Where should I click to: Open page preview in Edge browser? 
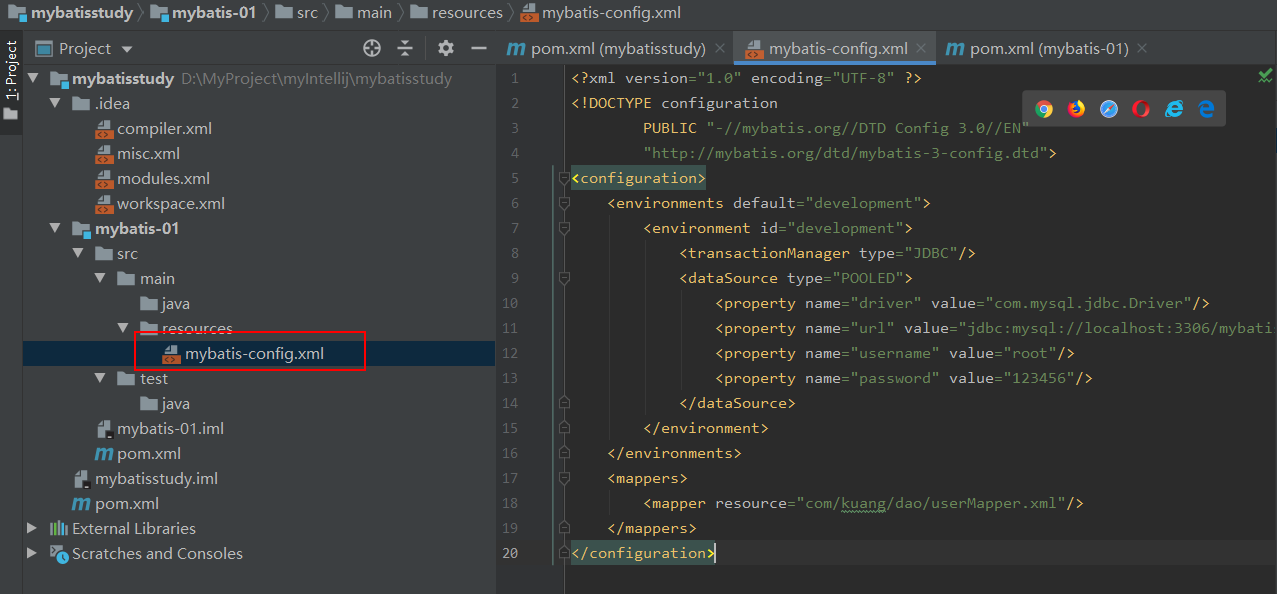point(1206,109)
